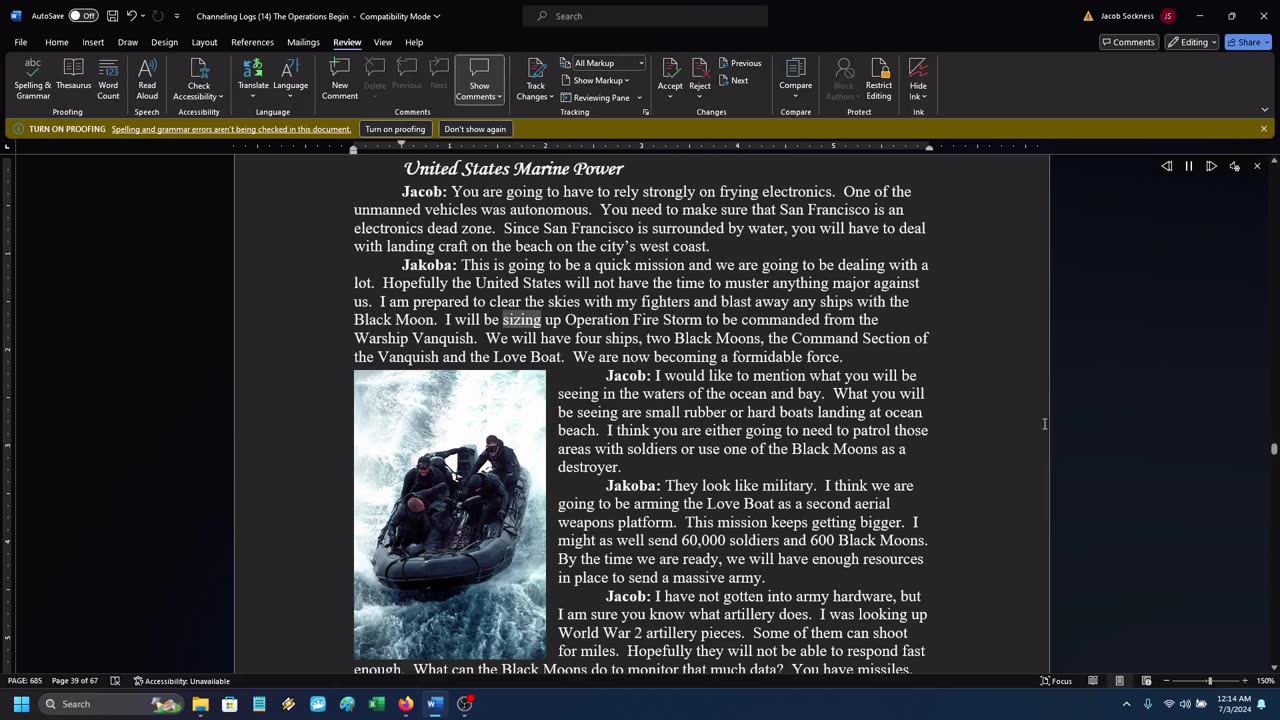Screen dimensions: 1280x720
Task: Switch to the Insert tab
Action: click(93, 42)
